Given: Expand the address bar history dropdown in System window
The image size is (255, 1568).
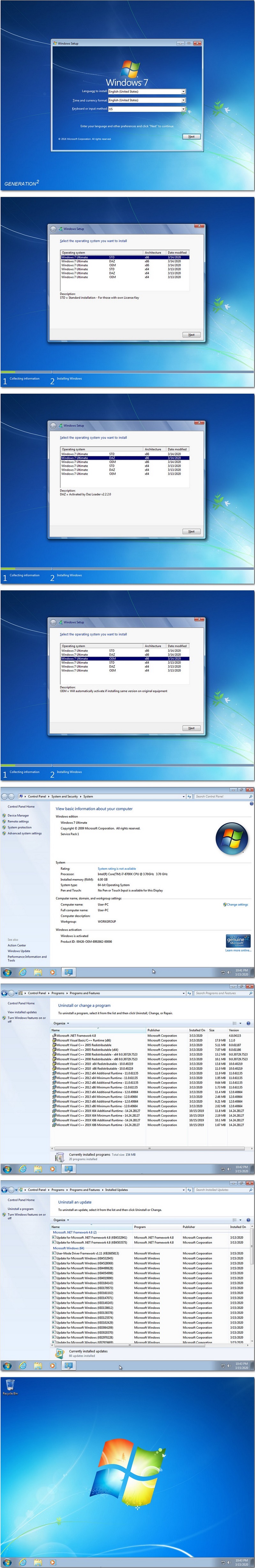Looking at the screenshot, I should click(x=183, y=796).
